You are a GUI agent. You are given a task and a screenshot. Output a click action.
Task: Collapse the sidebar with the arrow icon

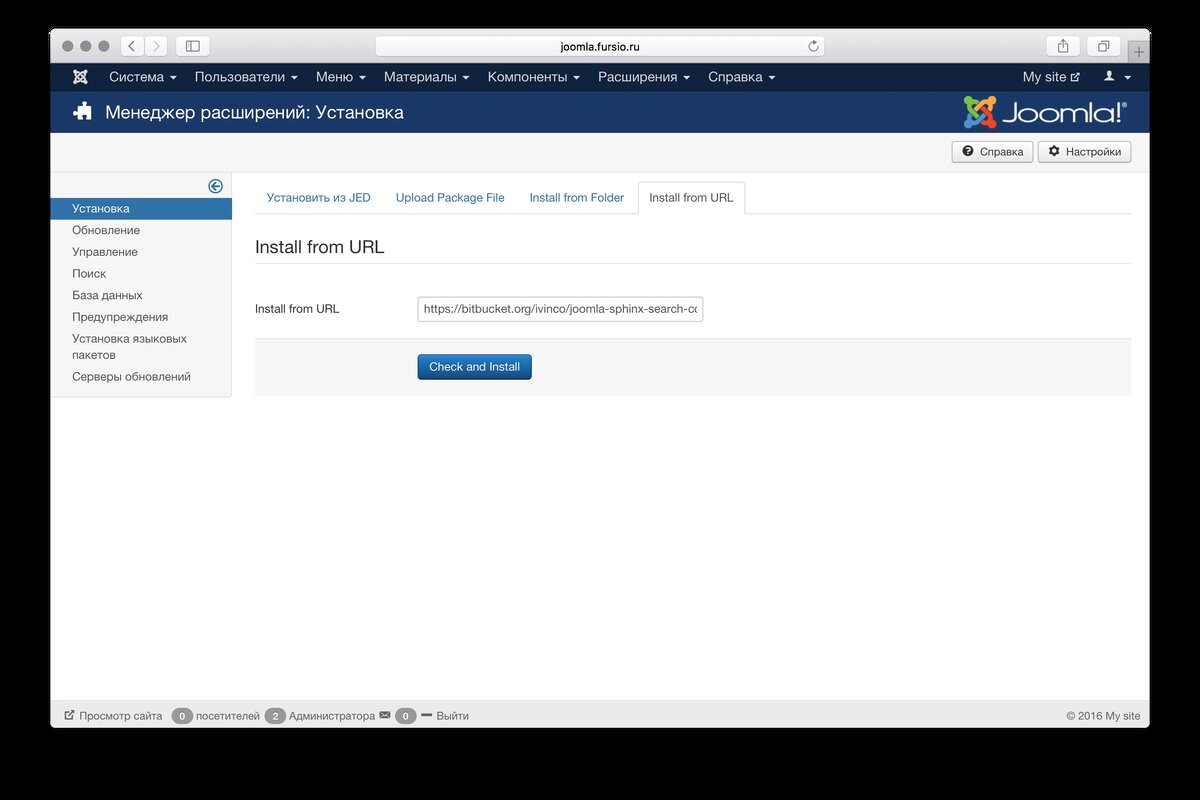[x=215, y=186]
